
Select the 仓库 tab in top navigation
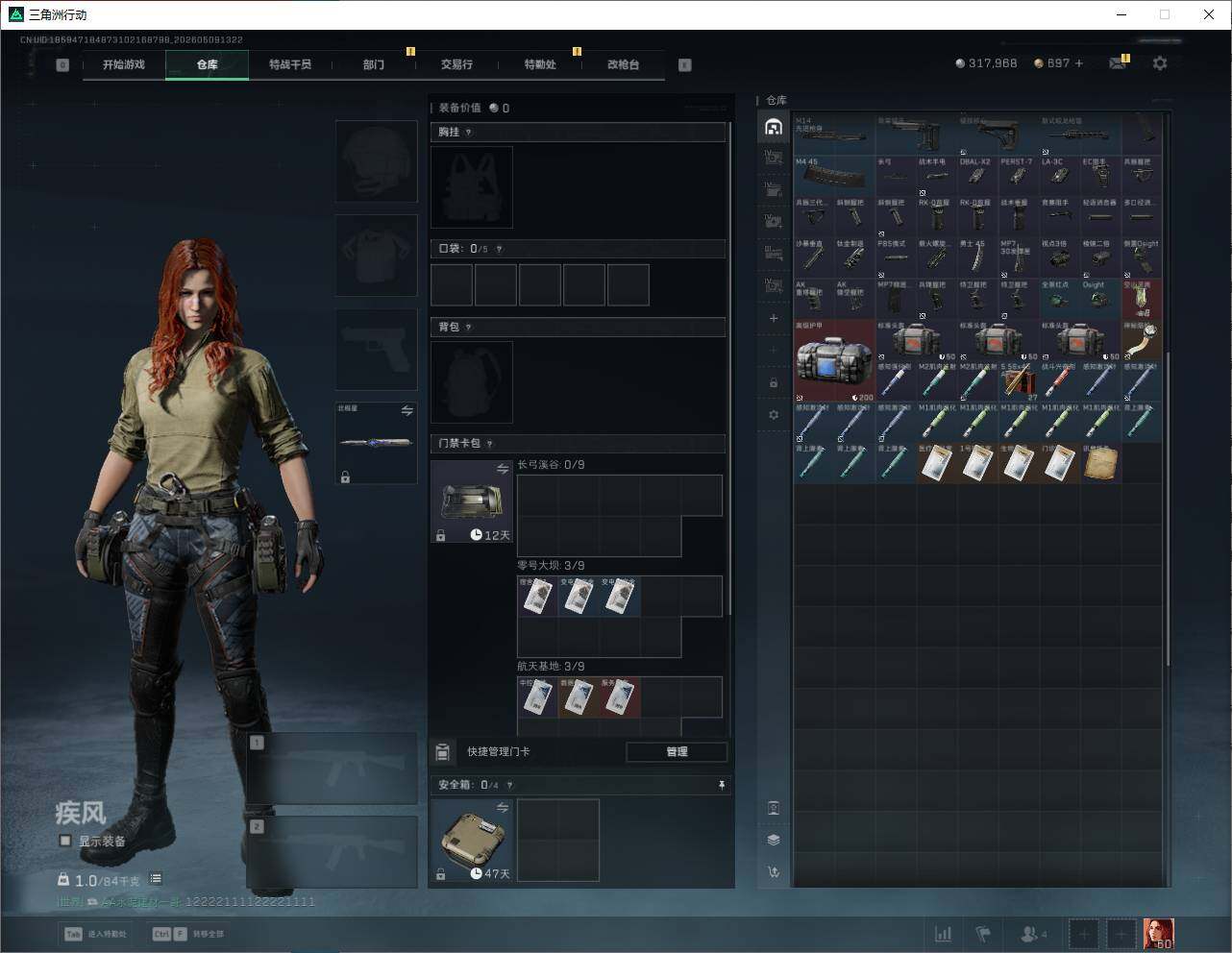tap(208, 64)
